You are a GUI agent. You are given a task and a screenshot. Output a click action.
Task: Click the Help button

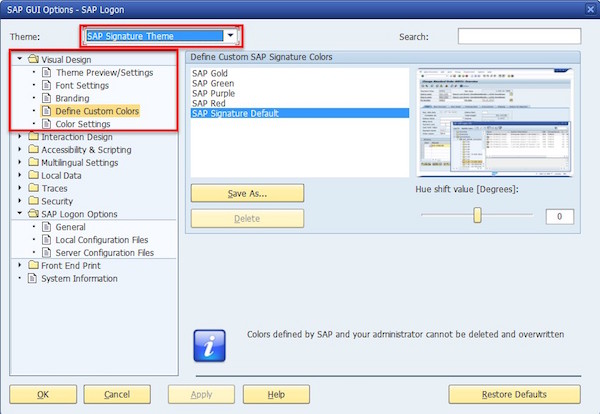pyautogui.click(x=276, y=394)
